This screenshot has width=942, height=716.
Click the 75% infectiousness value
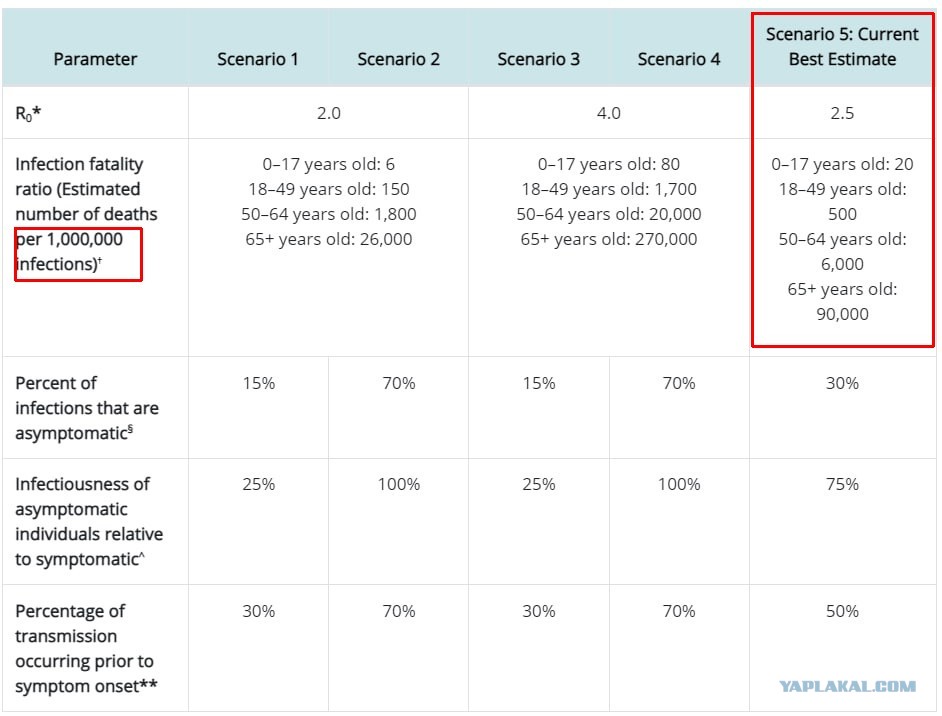coord(842,484)
